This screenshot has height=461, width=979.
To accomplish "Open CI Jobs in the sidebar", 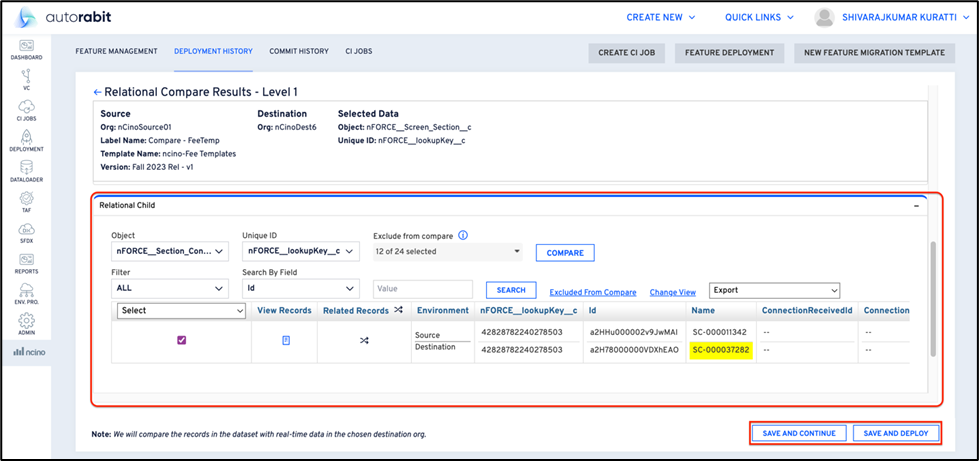I will click(26, 107).
